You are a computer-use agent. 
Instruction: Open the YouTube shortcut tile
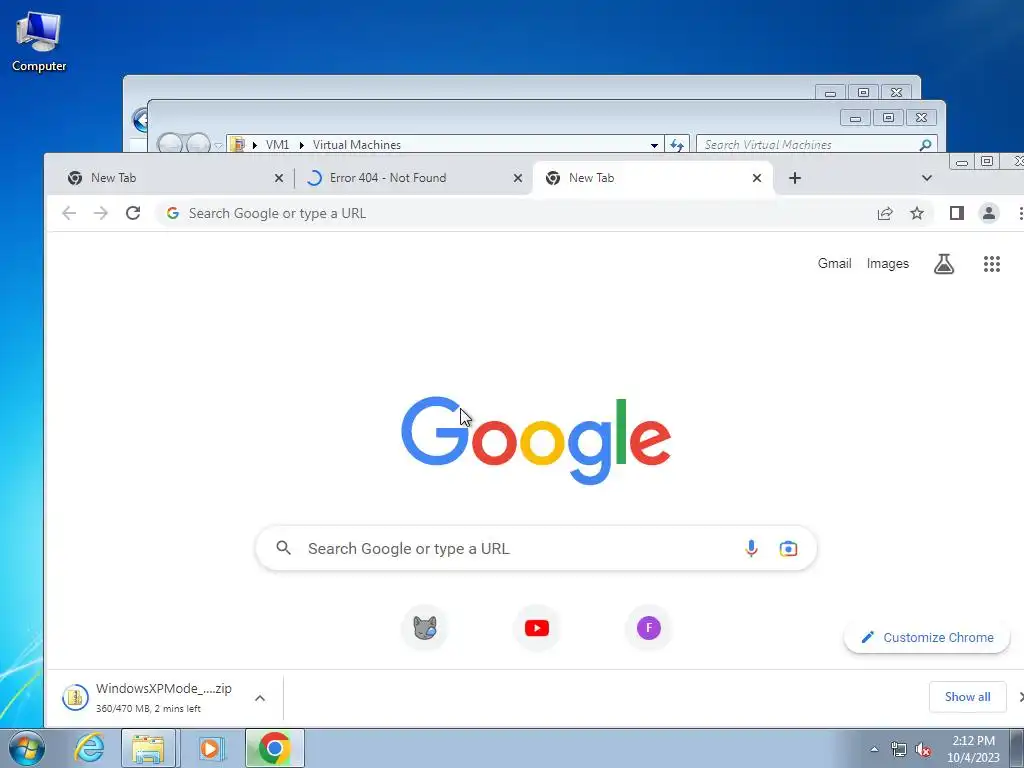tap(537, 628)
